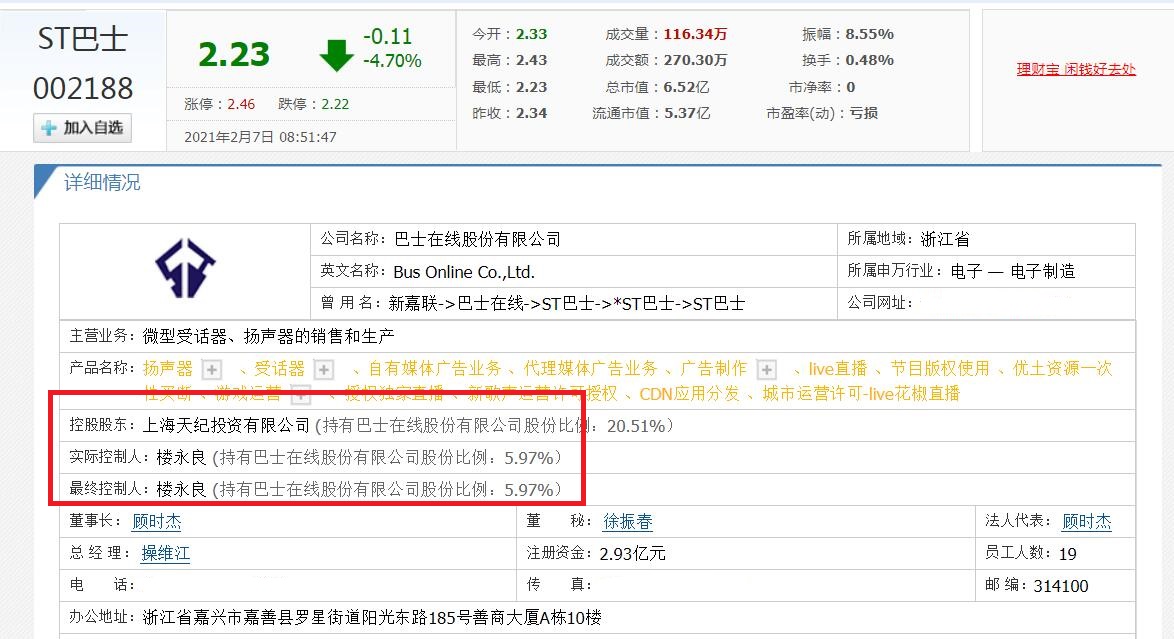Click the stock code 002188
This screenshot has height=639, width=1174.
pos(82,88)
